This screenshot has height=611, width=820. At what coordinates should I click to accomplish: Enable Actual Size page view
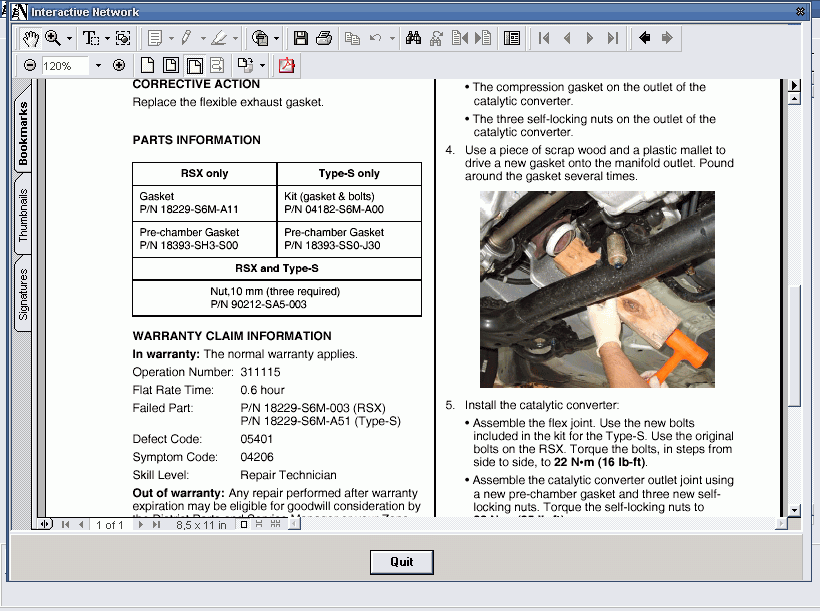pos(147,66)
